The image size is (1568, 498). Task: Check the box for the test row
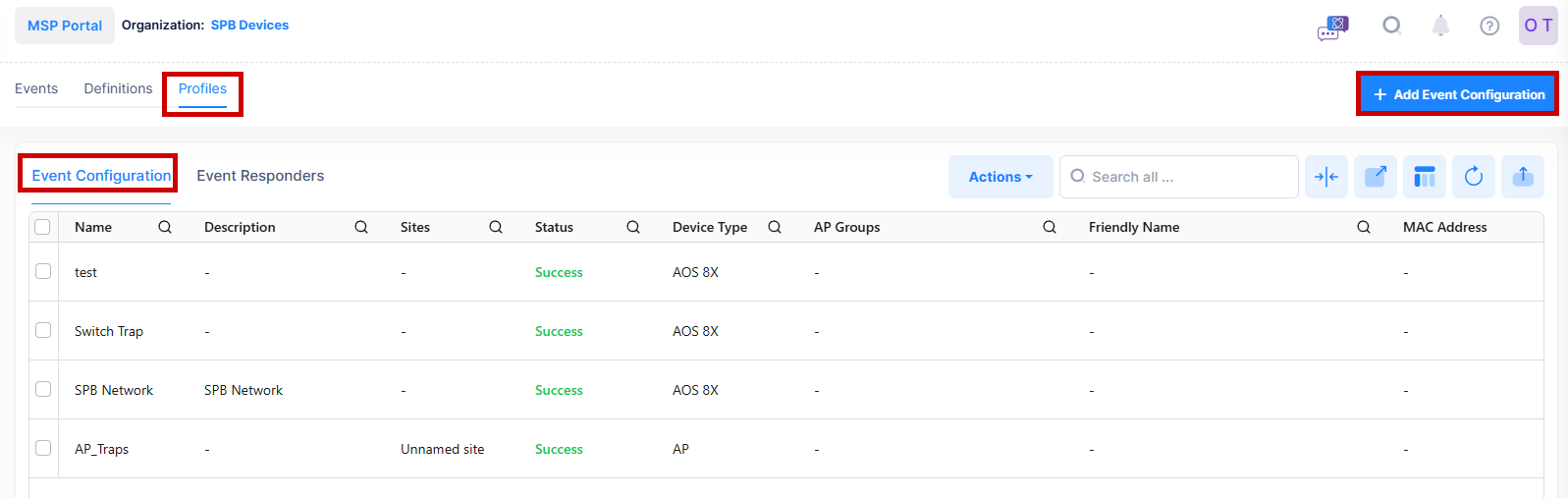tap(43, 271)
